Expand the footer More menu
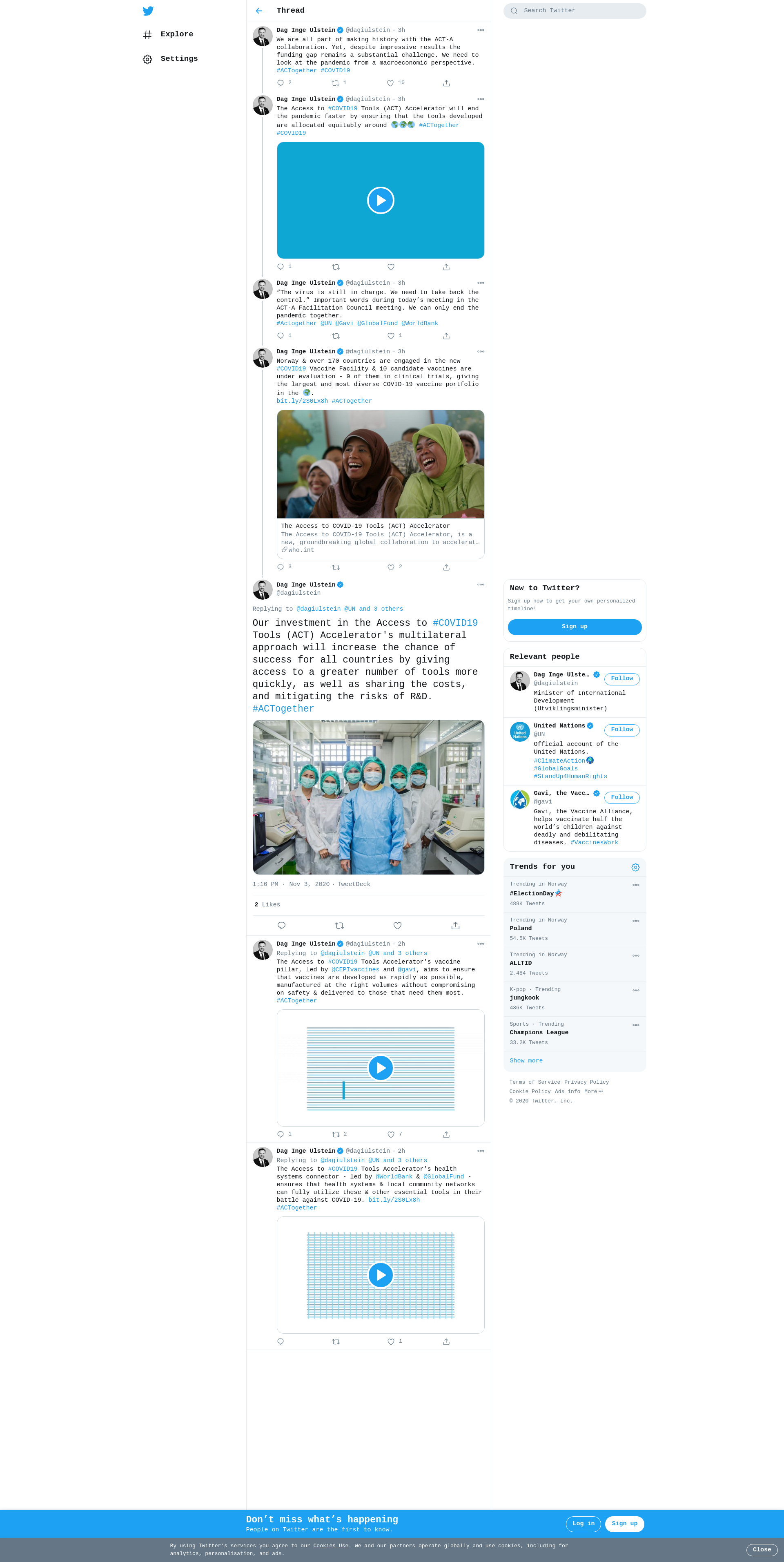The image size is (784, 1562). point(594,1091)
